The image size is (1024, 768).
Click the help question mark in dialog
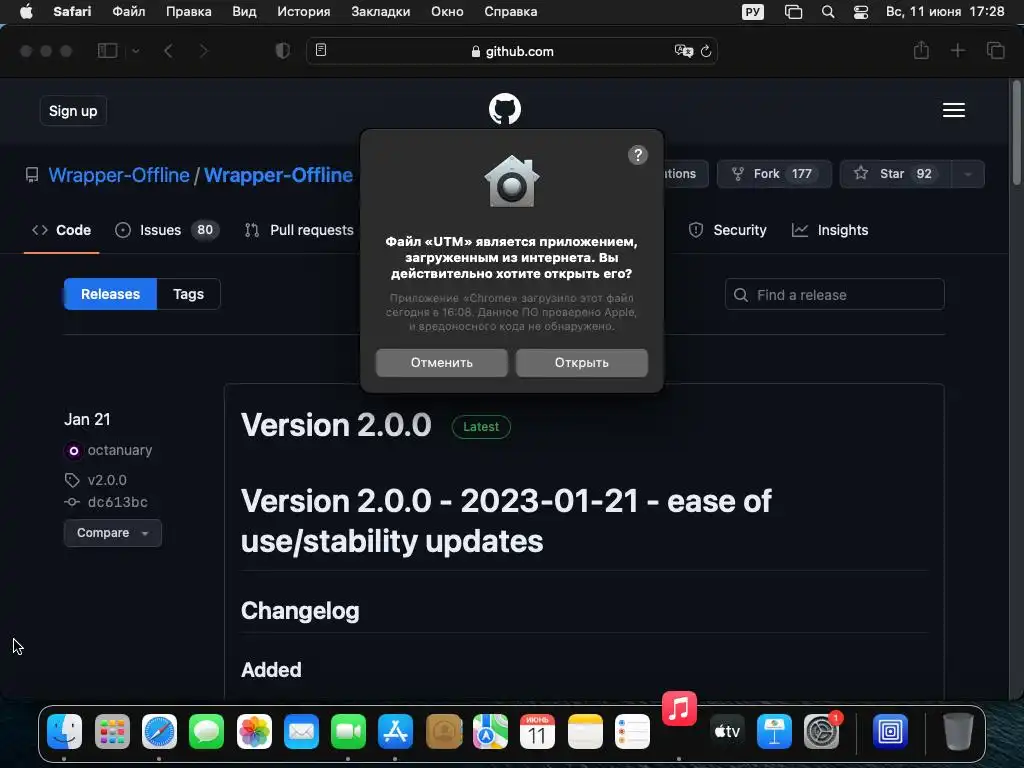(x=637, y=155)
